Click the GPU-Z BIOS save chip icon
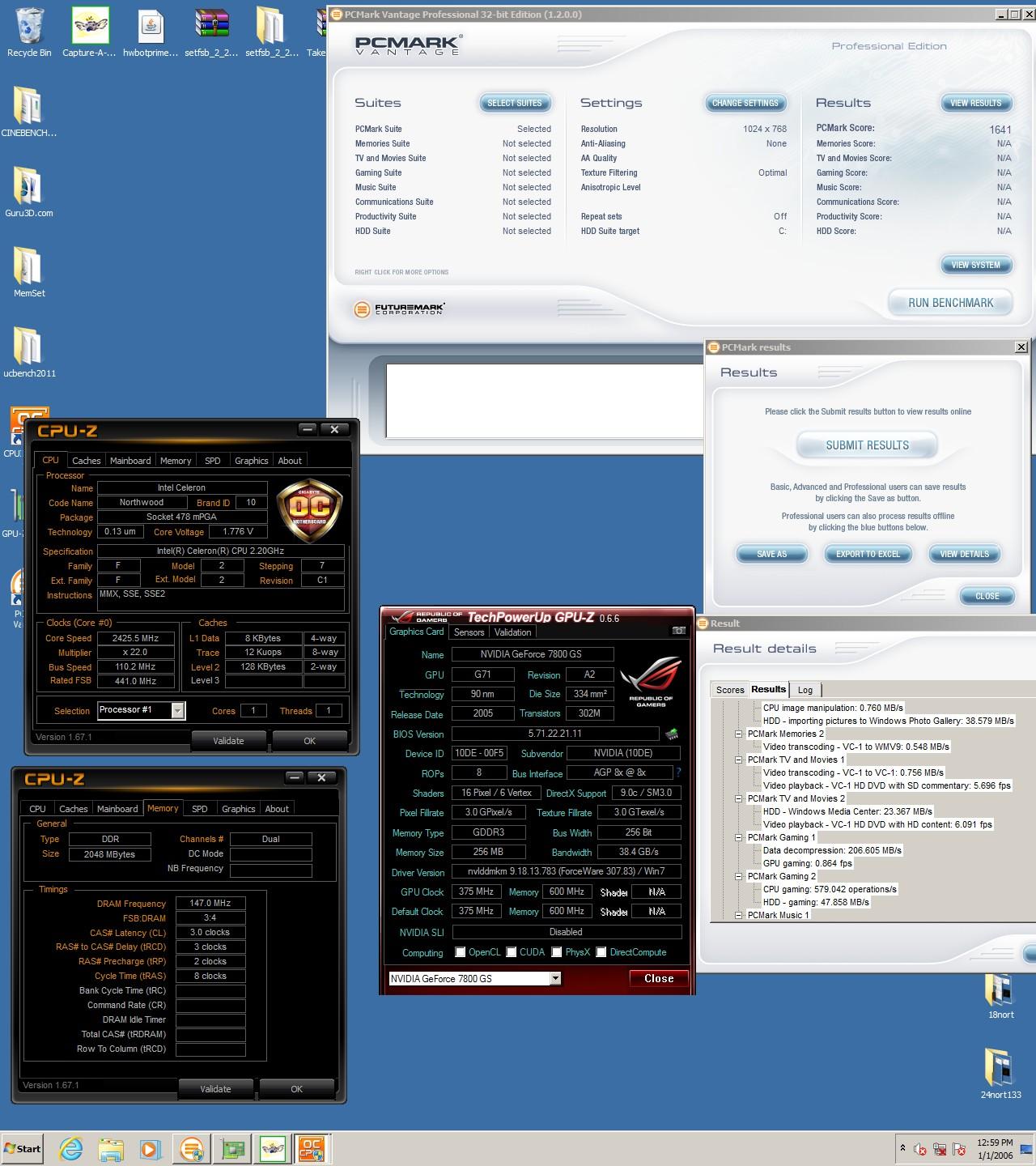The width and height of the screenshot is (1036, 1166). 672,734
